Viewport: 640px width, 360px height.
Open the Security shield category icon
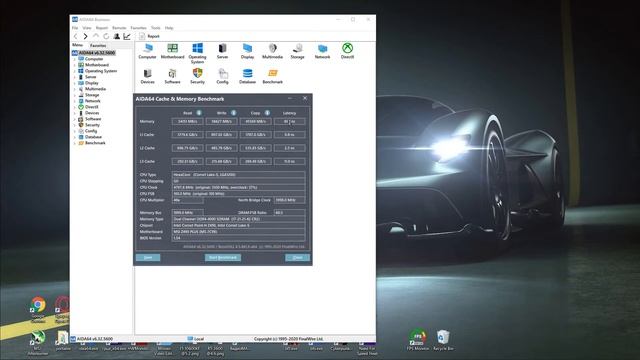pos(197,76)
